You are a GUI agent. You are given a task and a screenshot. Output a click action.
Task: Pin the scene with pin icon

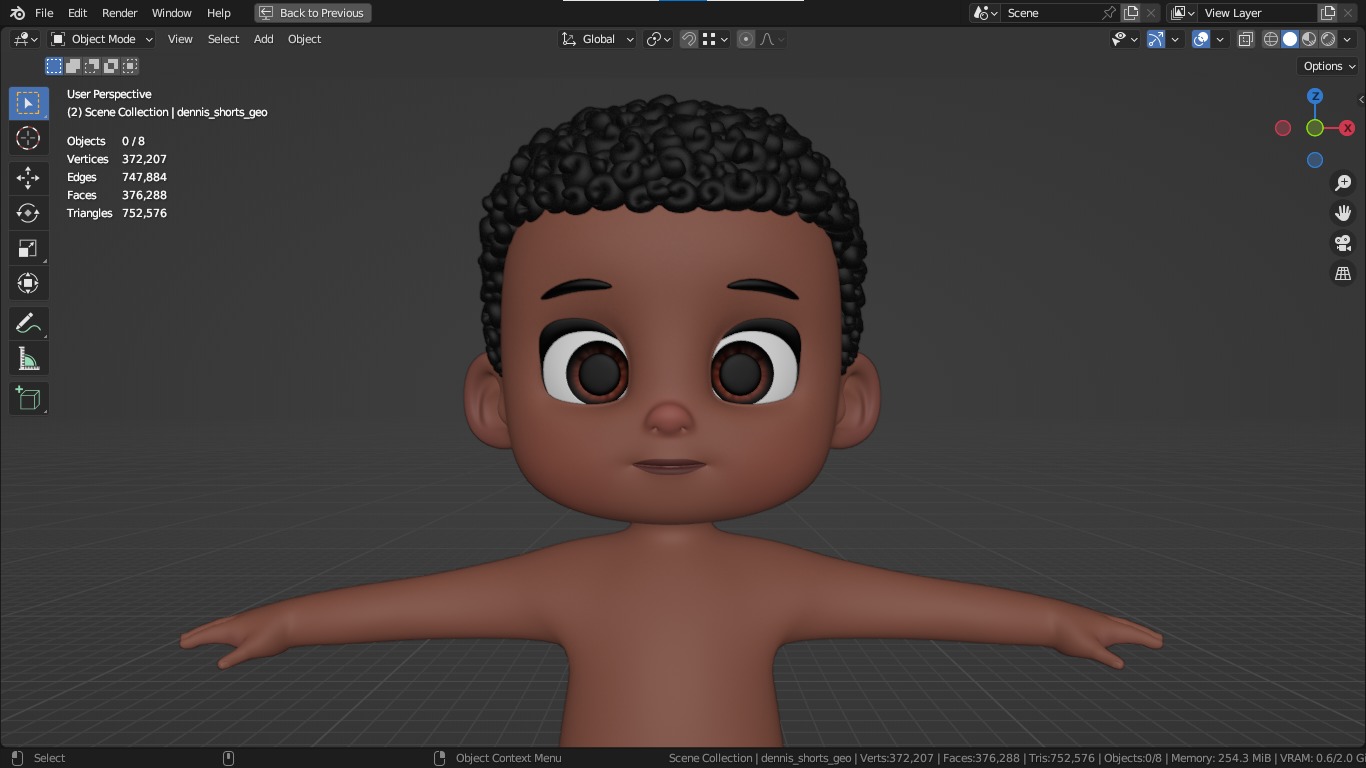[x=1108, y=13]
